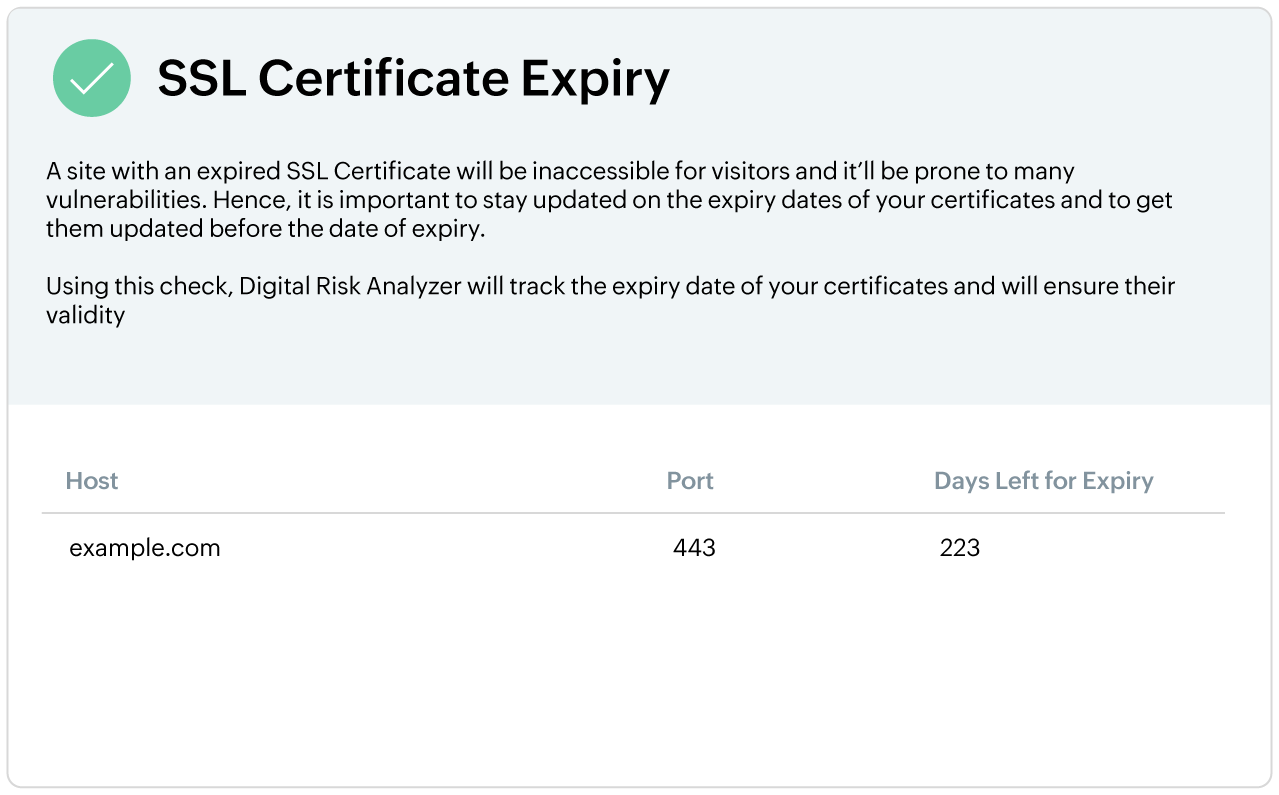
Task: Click the paragraph beginning "Using this check"
Action: pyautogui.click(x=610, y=287)
